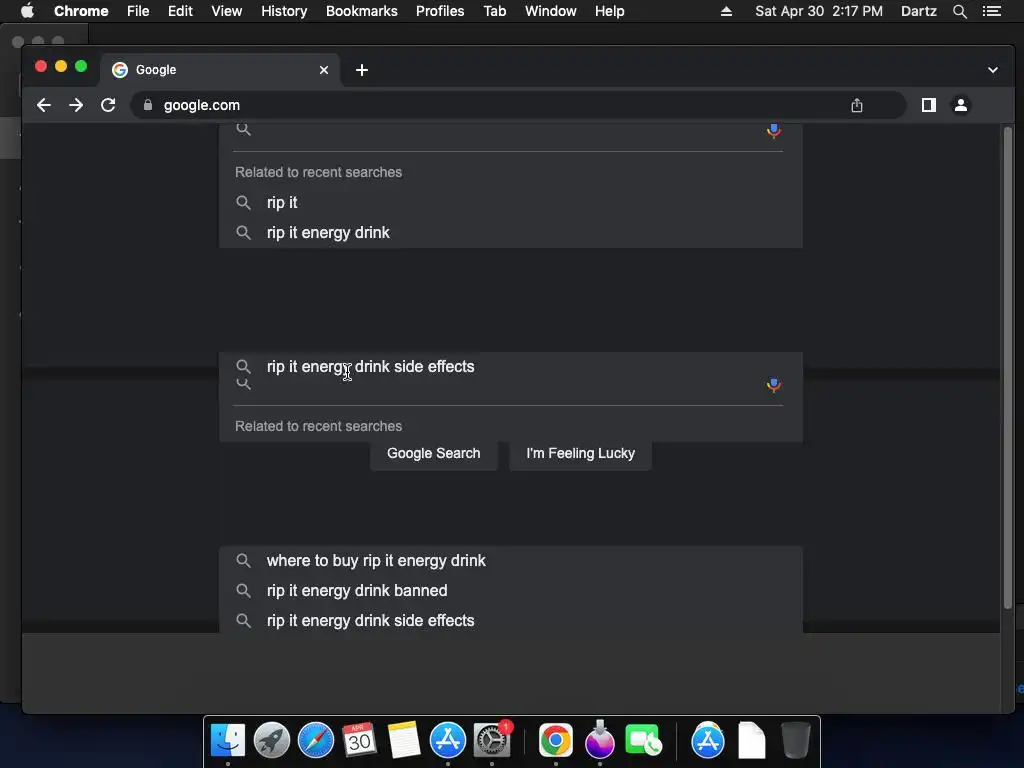1024x768 pixels.
Task: Open Google Chrome from the Dock
Action: coord(556,741)
